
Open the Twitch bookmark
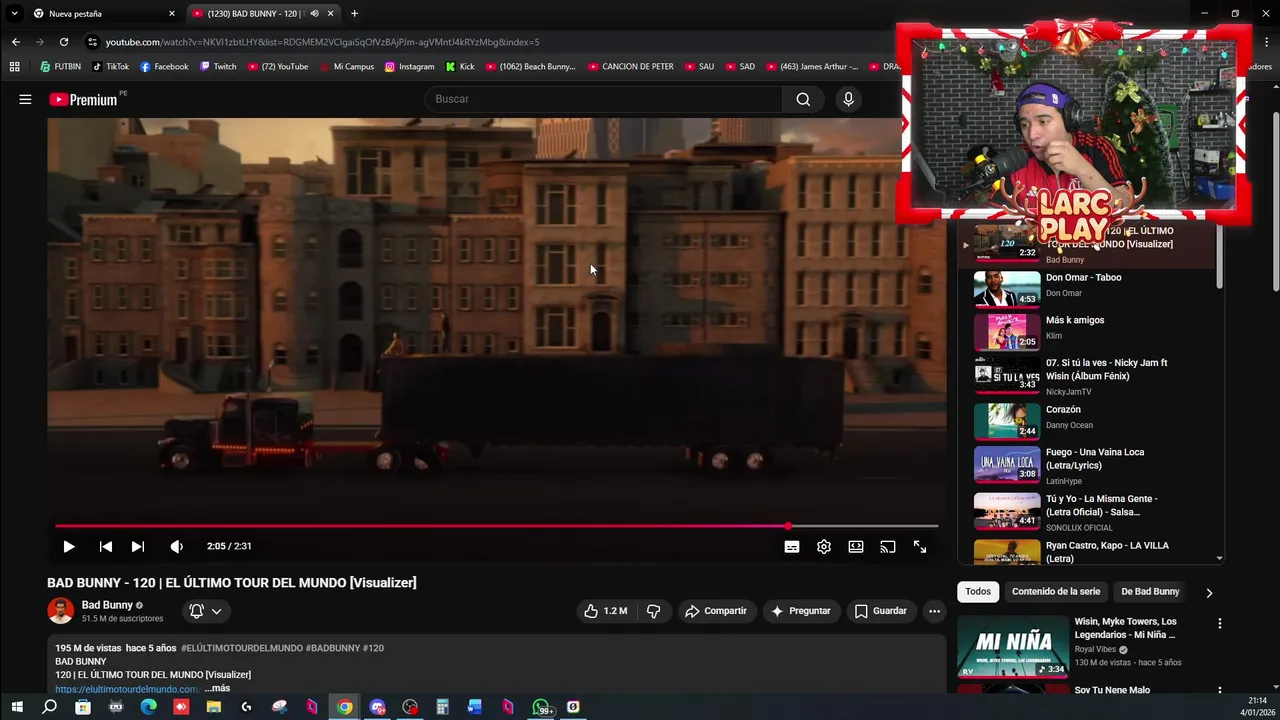(x=218, y=67)
